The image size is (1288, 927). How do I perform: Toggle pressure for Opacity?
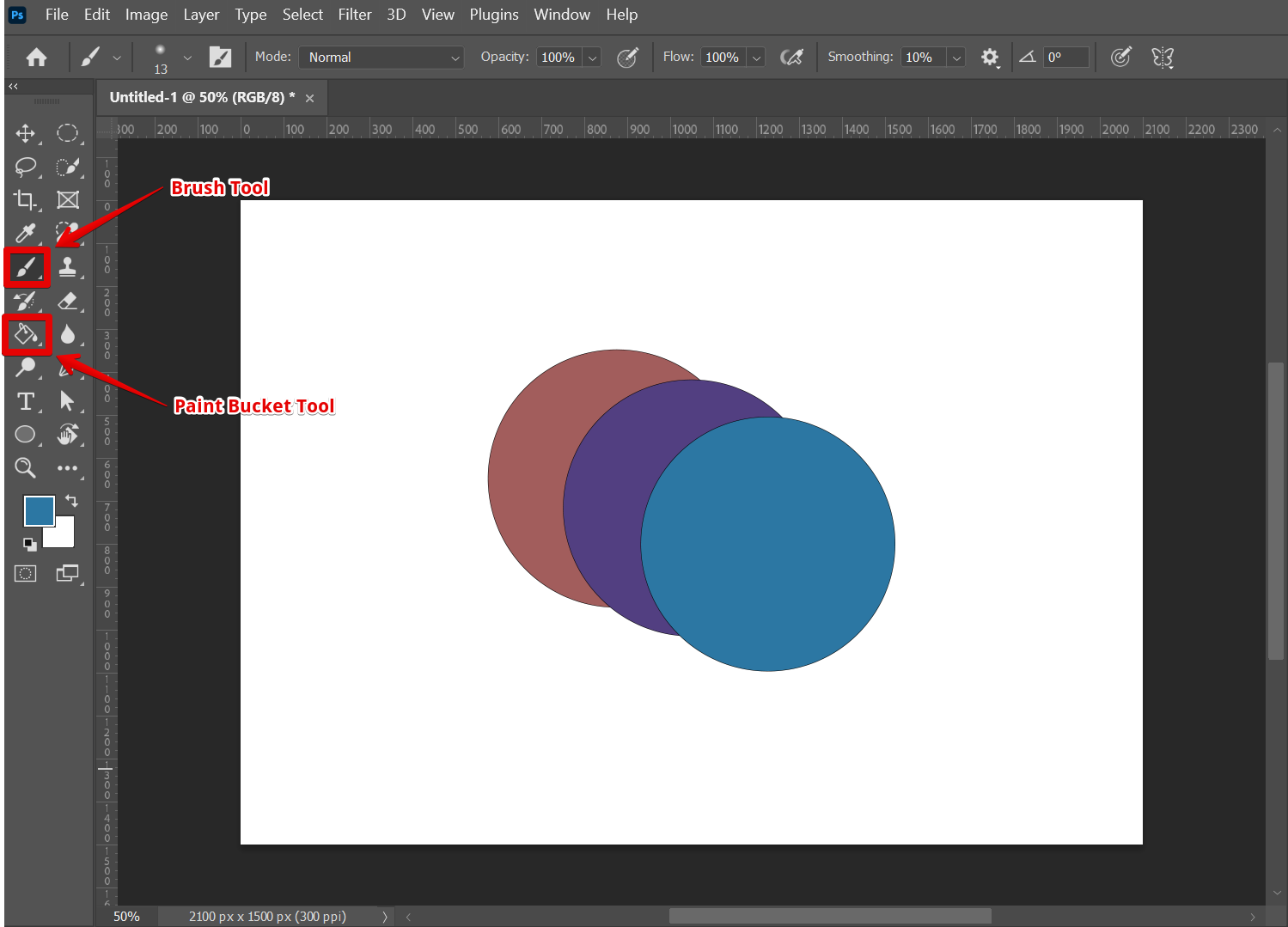click(628, 58)
